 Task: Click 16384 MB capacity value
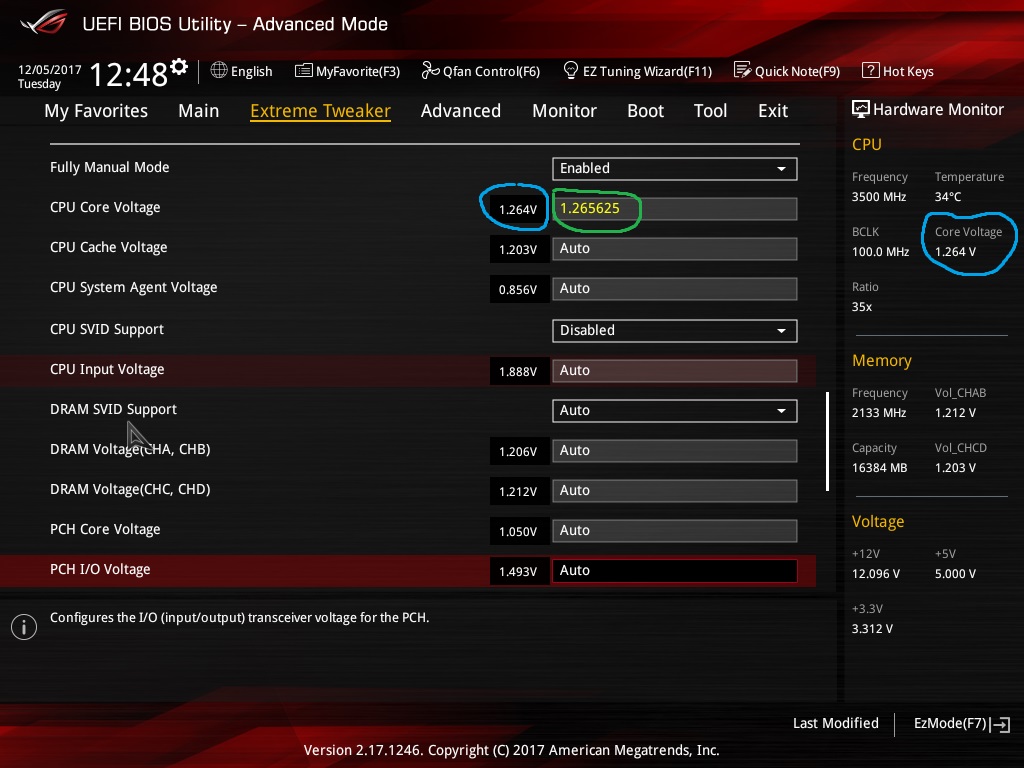coord(880,468)
